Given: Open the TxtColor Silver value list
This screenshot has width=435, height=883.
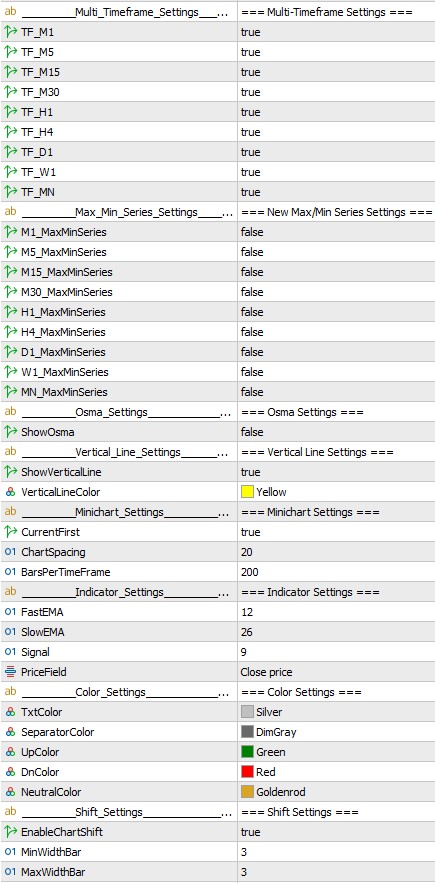Looking at the screenshot, I should [x=336, y=712].
